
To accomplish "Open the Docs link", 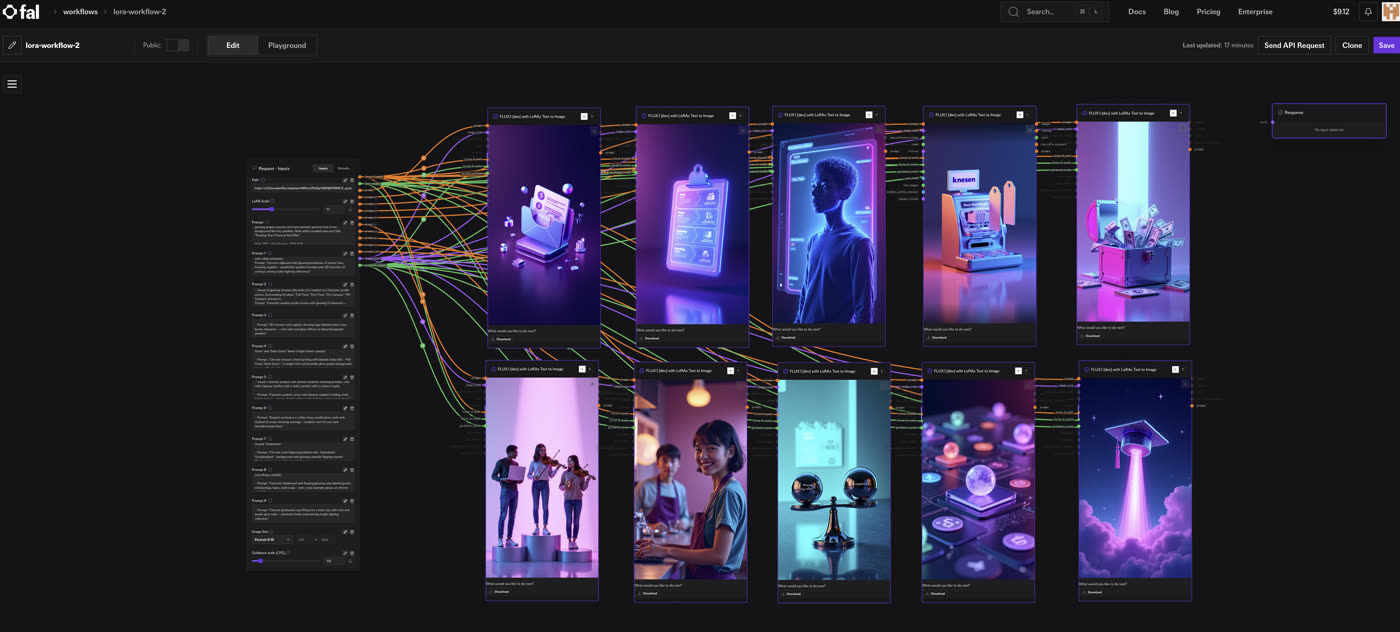I will (x=1137, y=12).
